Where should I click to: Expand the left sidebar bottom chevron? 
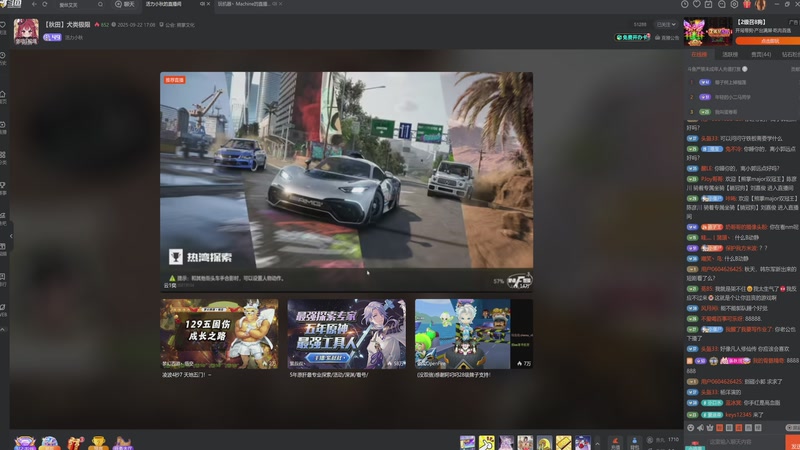[x=3, y=330]
